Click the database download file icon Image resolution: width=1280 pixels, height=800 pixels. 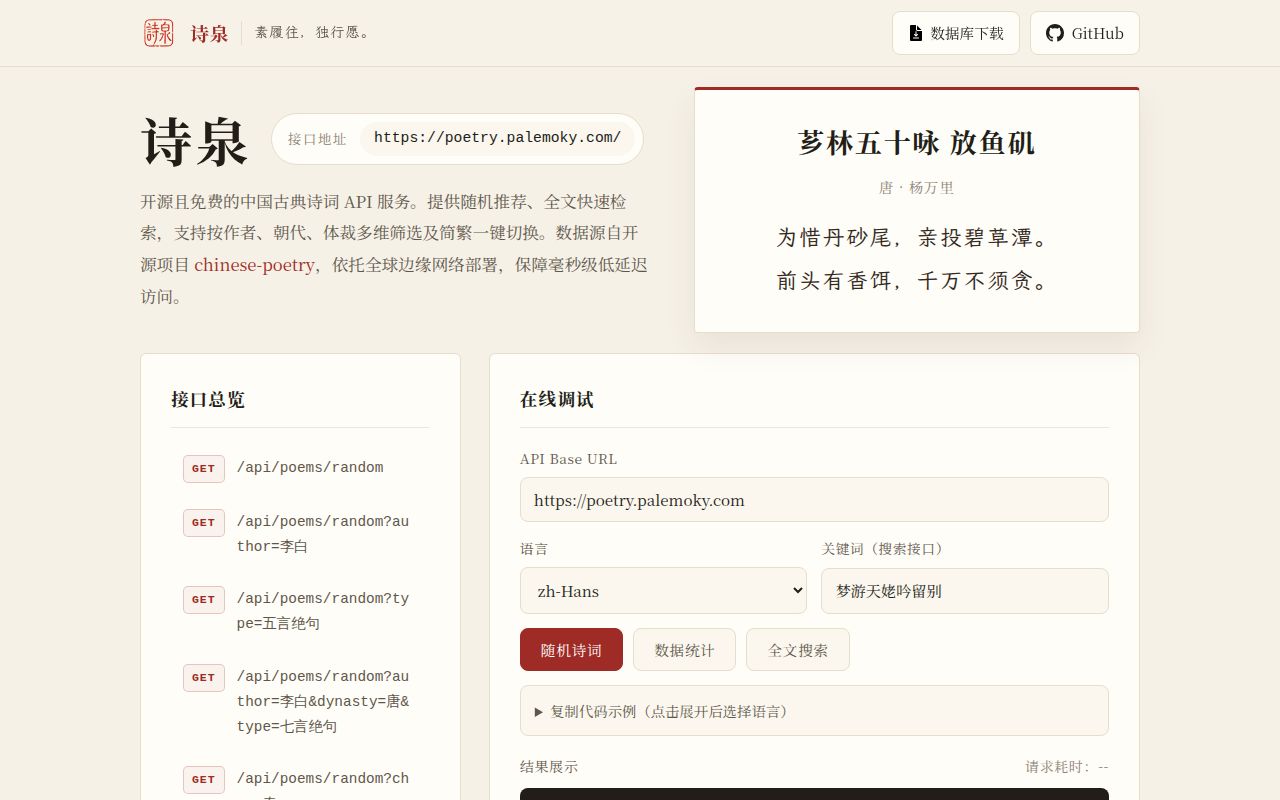coord(915,33)
